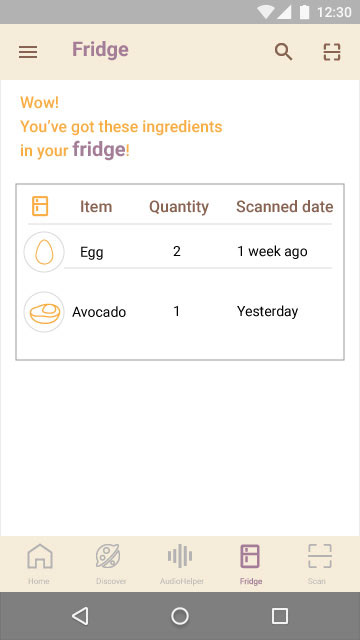Select the Egg item row name
The height and width of the screenshot is (640, 360).
tap(91, 252)
